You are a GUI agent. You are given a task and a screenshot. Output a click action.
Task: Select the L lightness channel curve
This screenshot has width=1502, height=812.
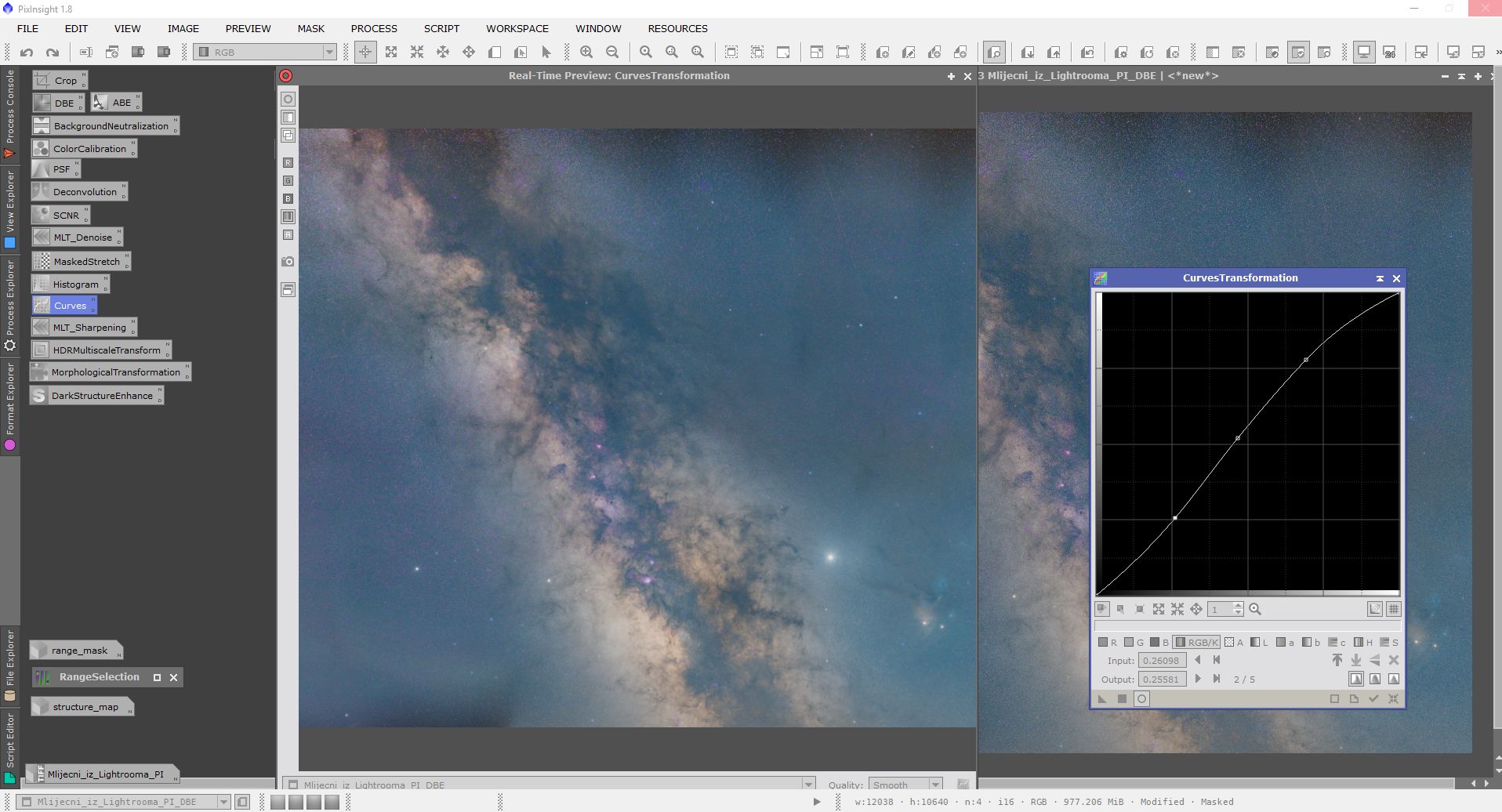pos(1259,642)
